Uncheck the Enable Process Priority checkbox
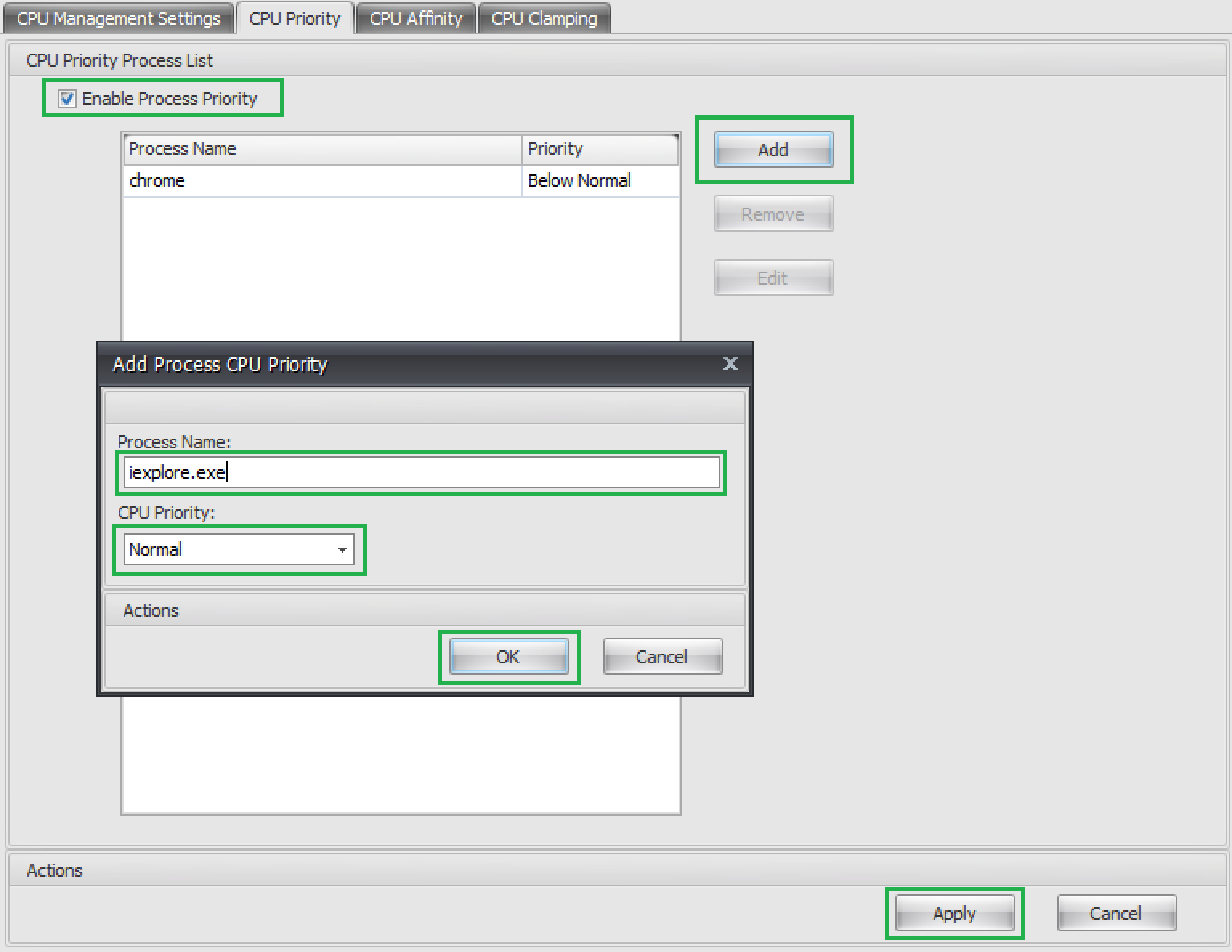This screenshot has height=952, width=1232. [x=68, y=99]
